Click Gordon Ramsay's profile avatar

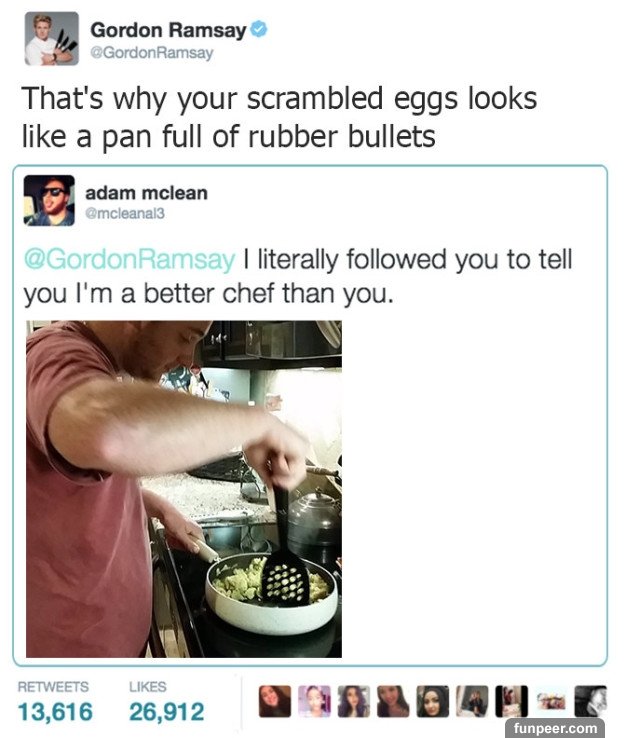pyautogui.click(x=52, y=39)
